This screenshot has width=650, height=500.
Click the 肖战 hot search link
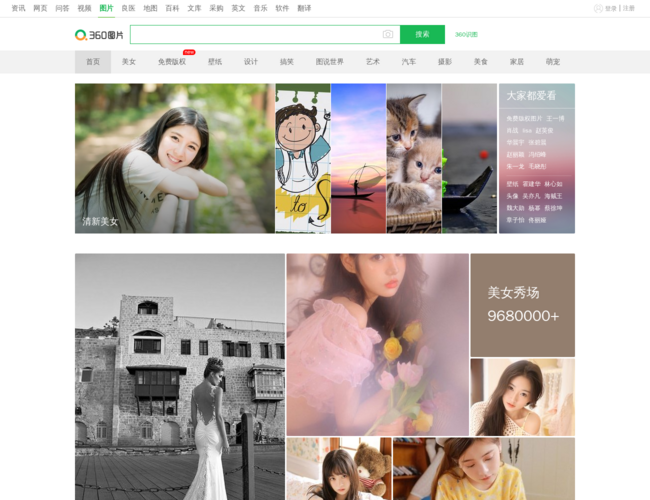pos(512,131)
